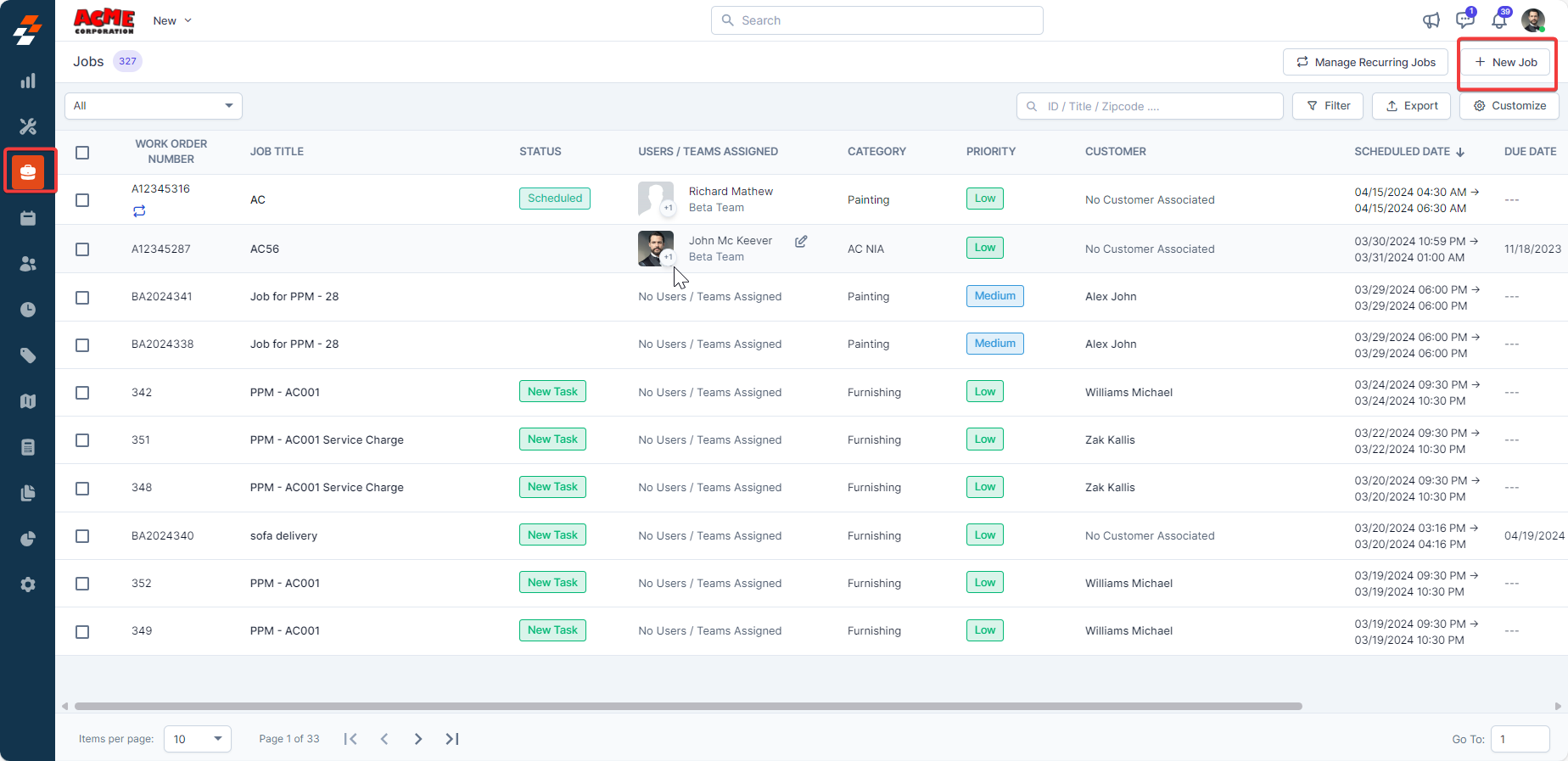The width and height of the screenshot is (1568, 761).
Task: Click the New Job button
Action: point(1506,62)
